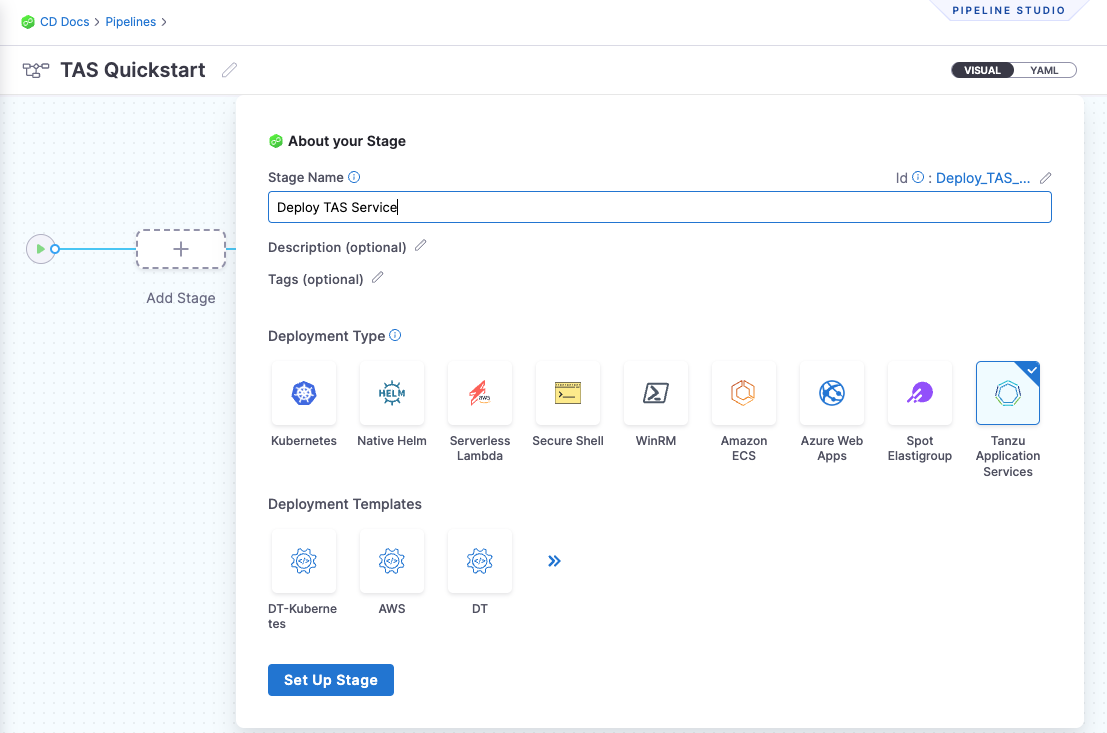Viewport: 1107px width, 733px height.
Task: Click the Stage Name input field
Action: [x=660, y=207]
